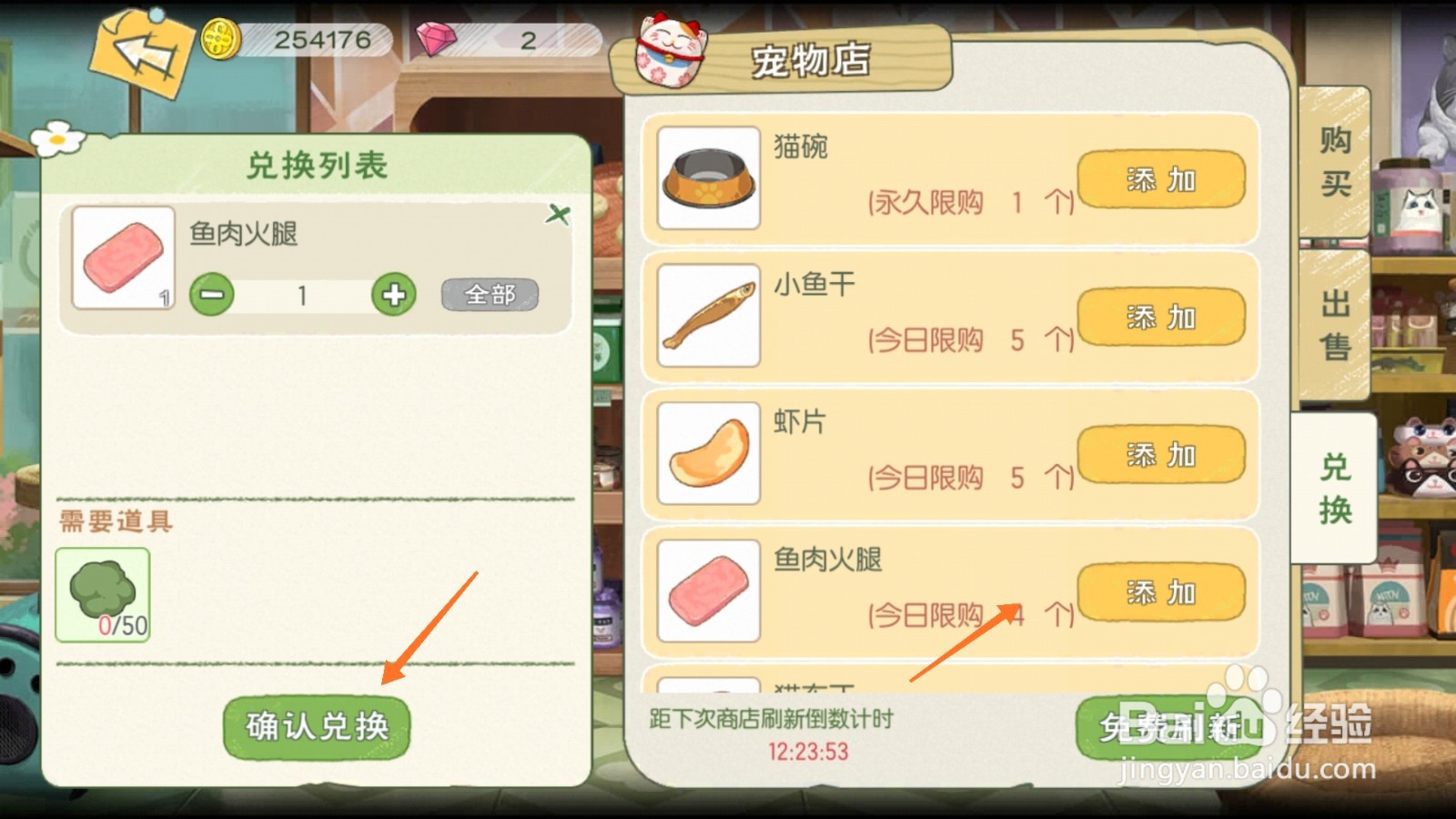Remove 鱼肉火腿 from exchange list with X
The height and width of the screenshot is (819, 1456).
(558, 215)
